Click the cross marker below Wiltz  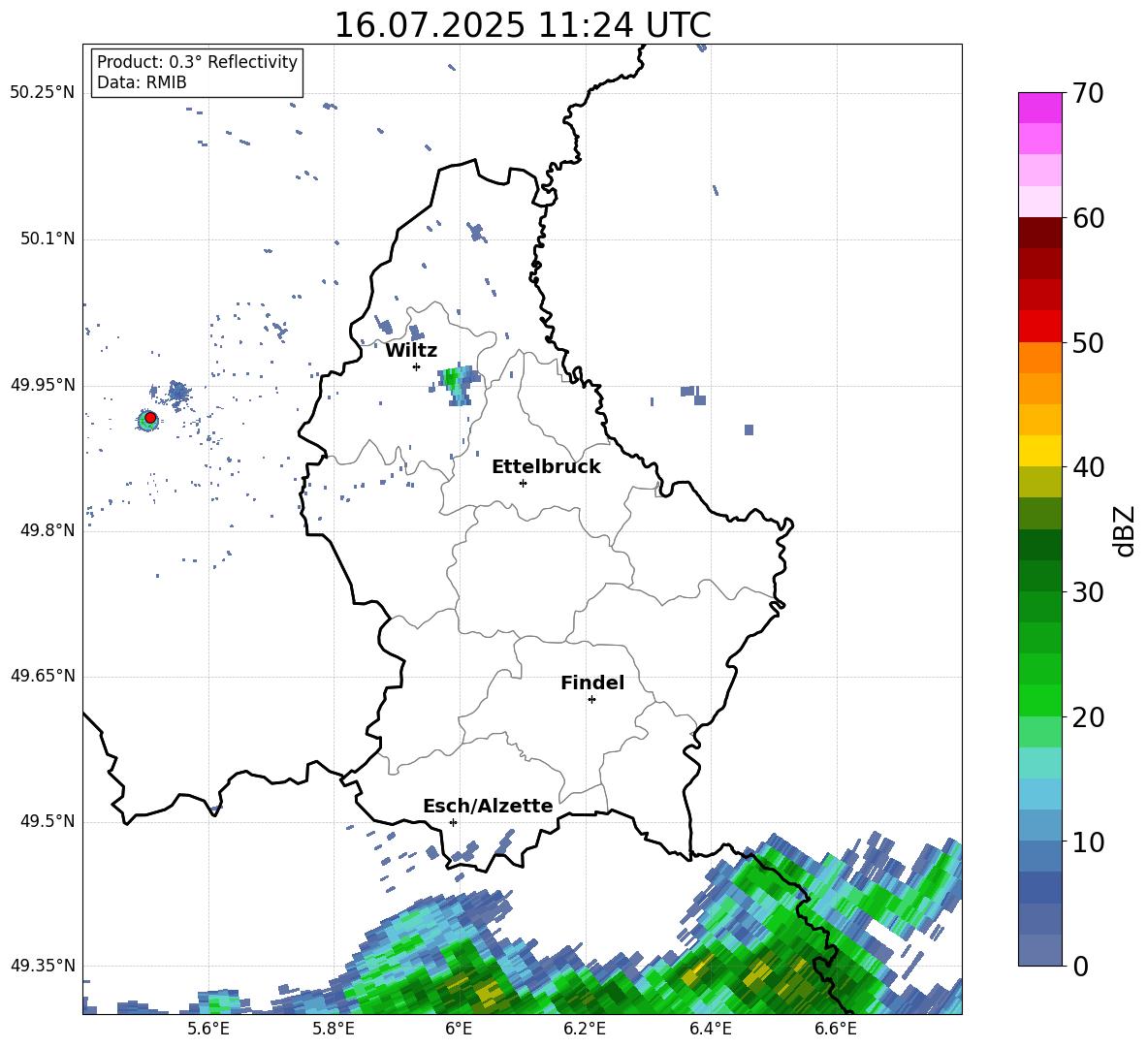point(416,366)
